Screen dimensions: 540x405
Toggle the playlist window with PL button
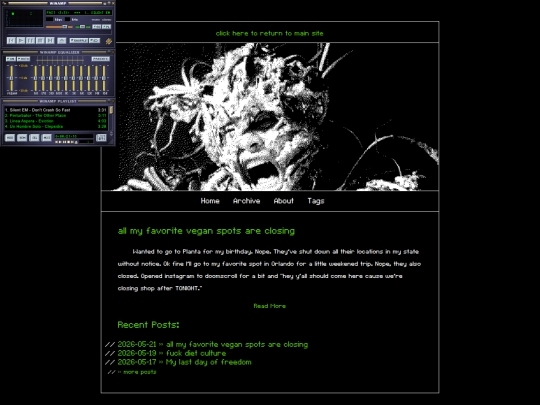click(x=106, y=27)
